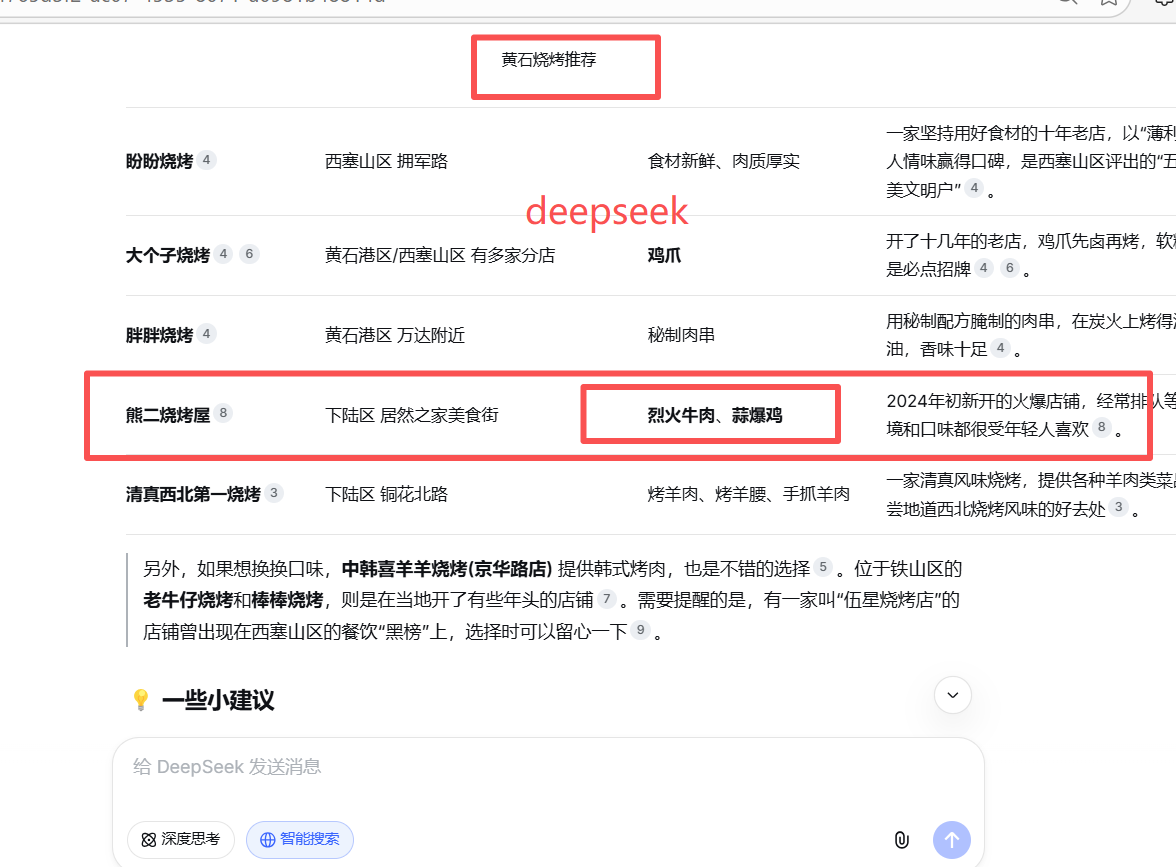Open citation 8 beside 熊二烧烤屋
Screen dimensions: 1176x867
(224, 413)
